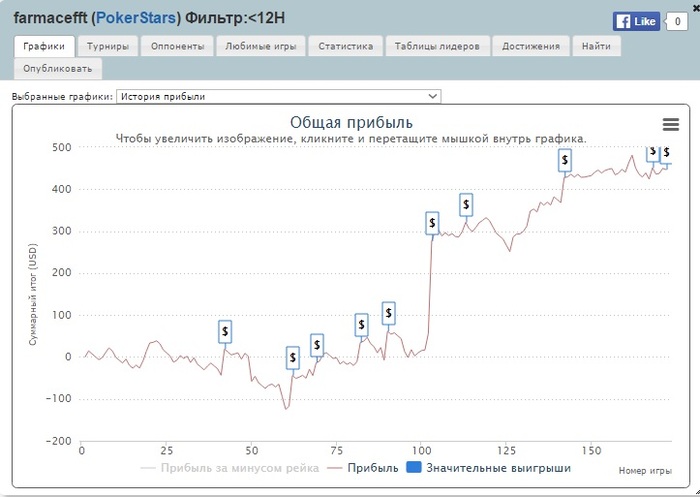Select the Любимые игры tab

tap(261, 46)
